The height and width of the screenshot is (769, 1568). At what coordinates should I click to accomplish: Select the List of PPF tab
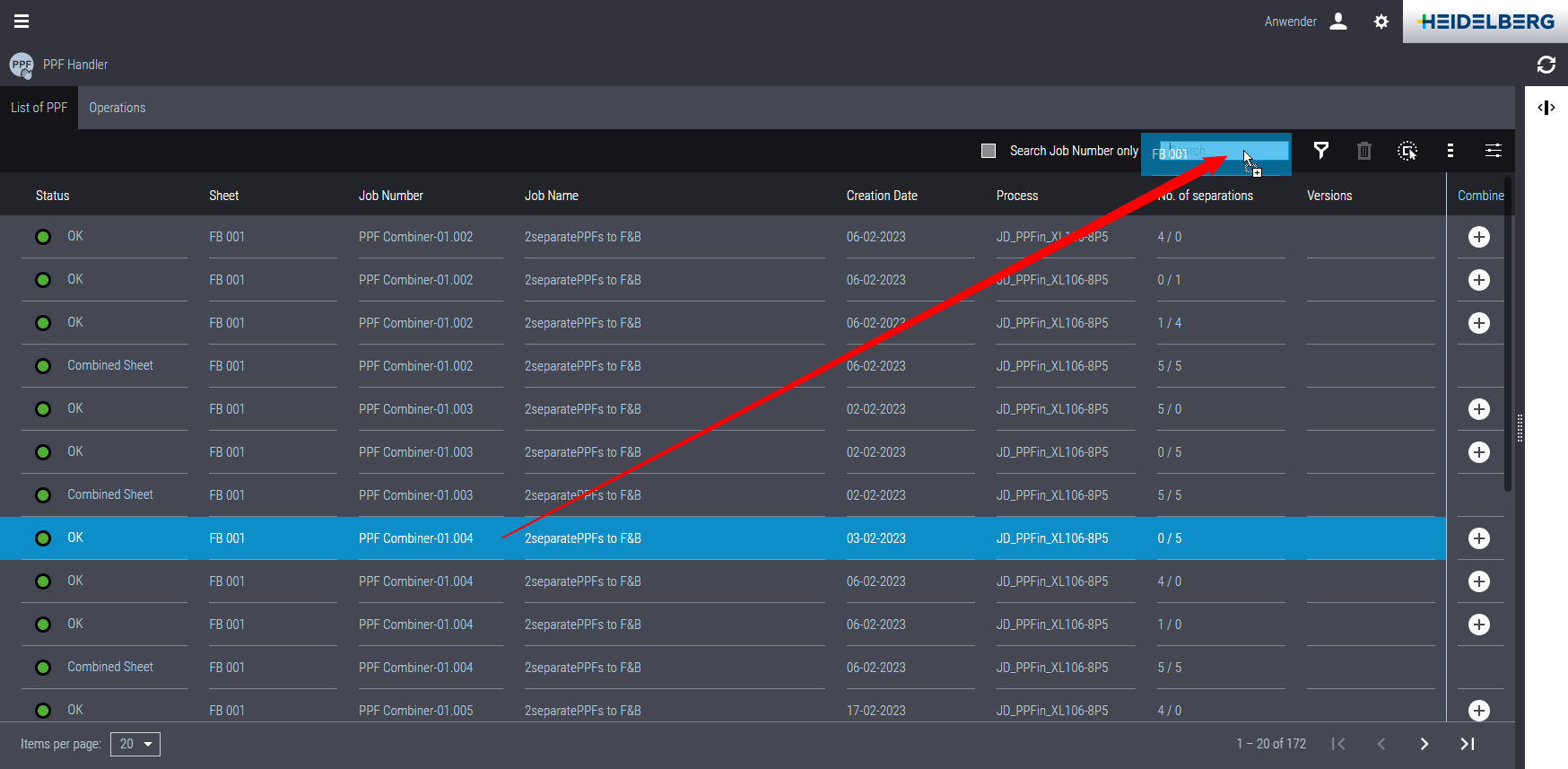point(39,108)
